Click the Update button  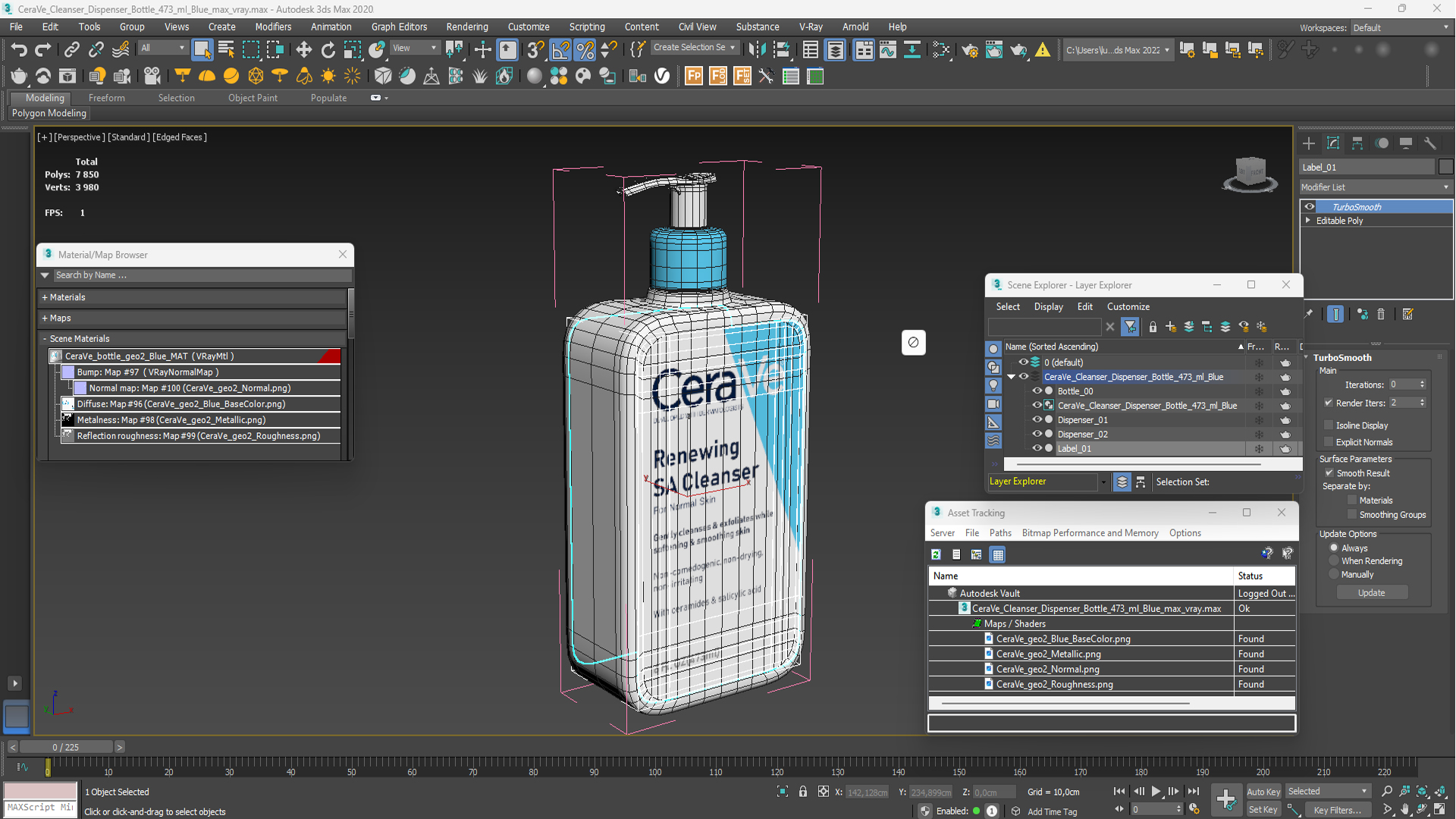pos(1371,593)
